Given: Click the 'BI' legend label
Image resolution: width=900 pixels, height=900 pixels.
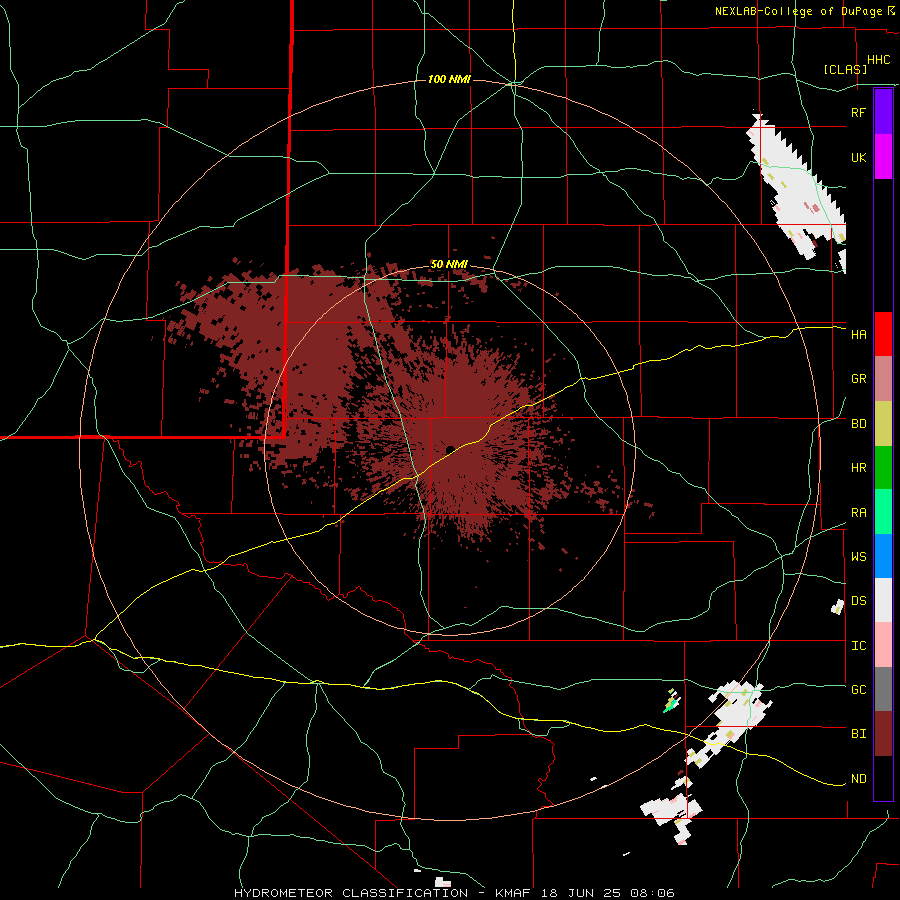Looking at the screenshot, I should pyautogui.click(x=858, y=734).
